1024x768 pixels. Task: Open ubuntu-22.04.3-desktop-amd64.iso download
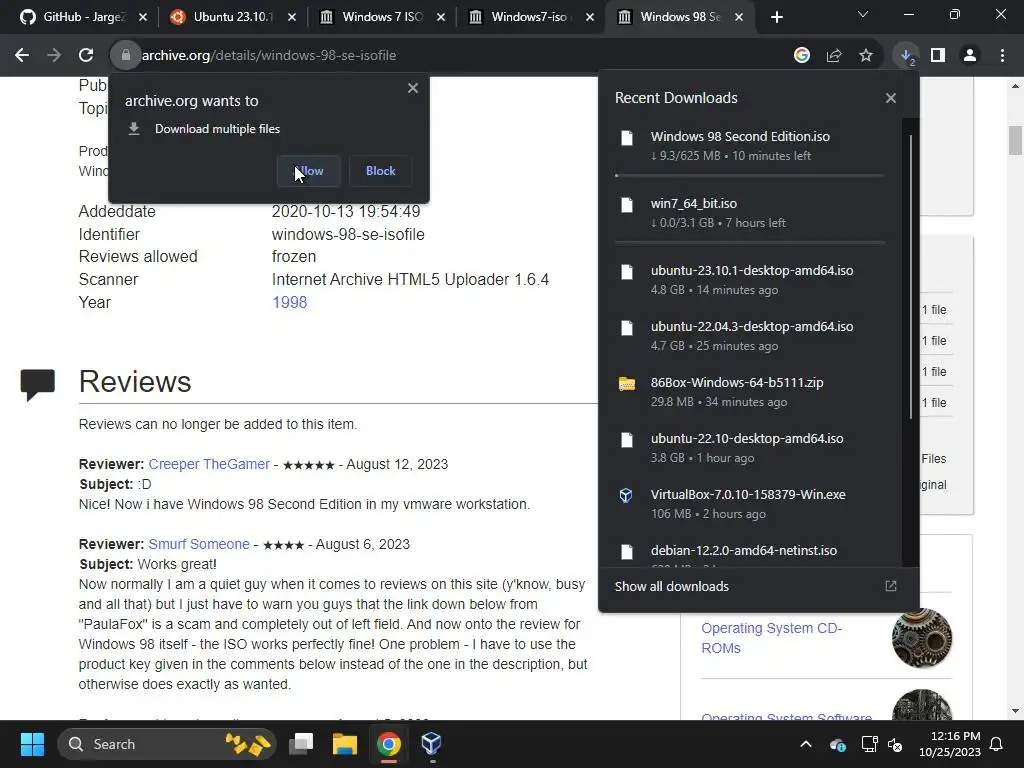750,336
